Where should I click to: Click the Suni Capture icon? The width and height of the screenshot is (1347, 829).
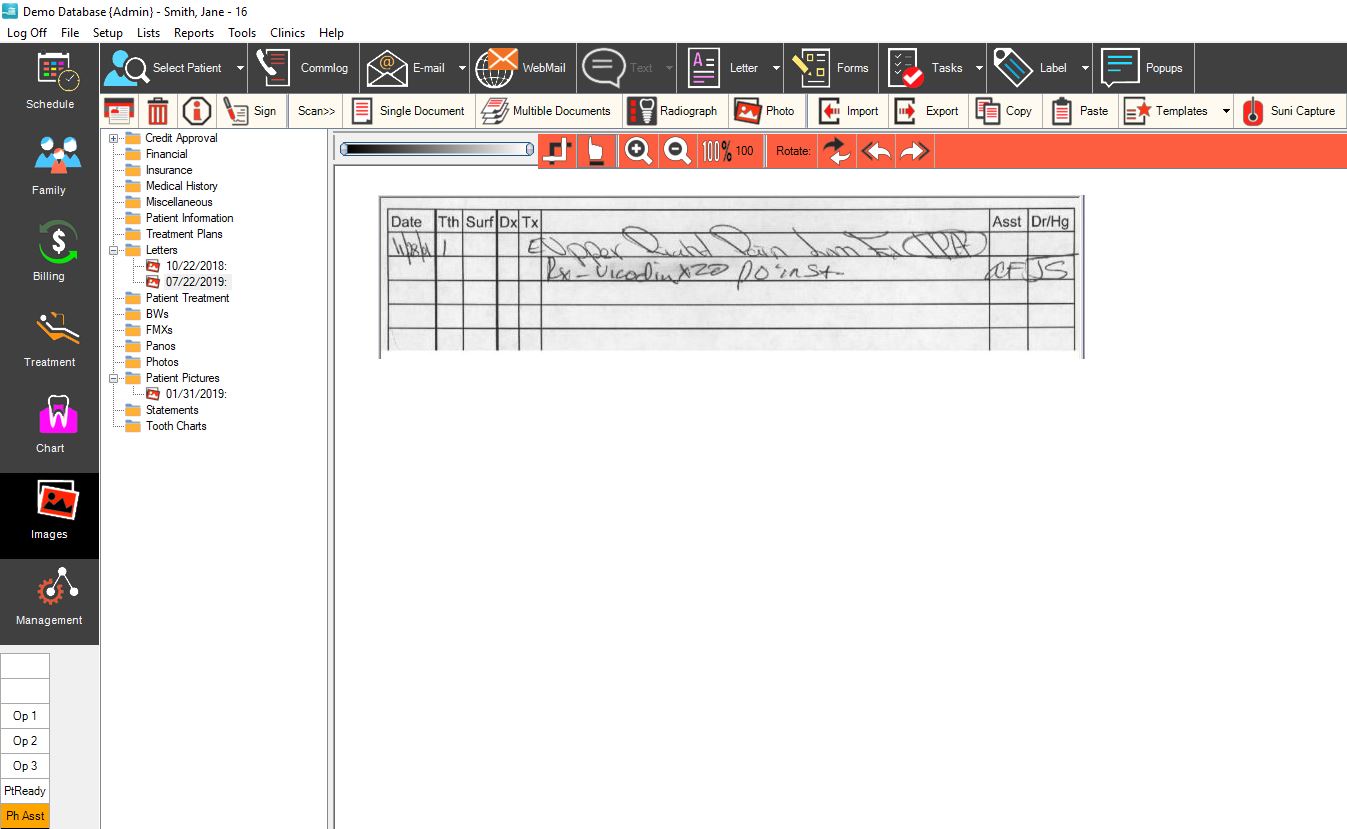[x=1290, y=110]
